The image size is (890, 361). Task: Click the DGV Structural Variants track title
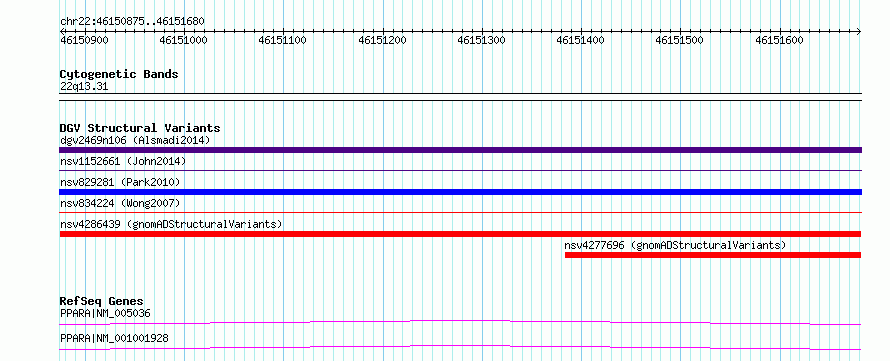coord(140,128)
